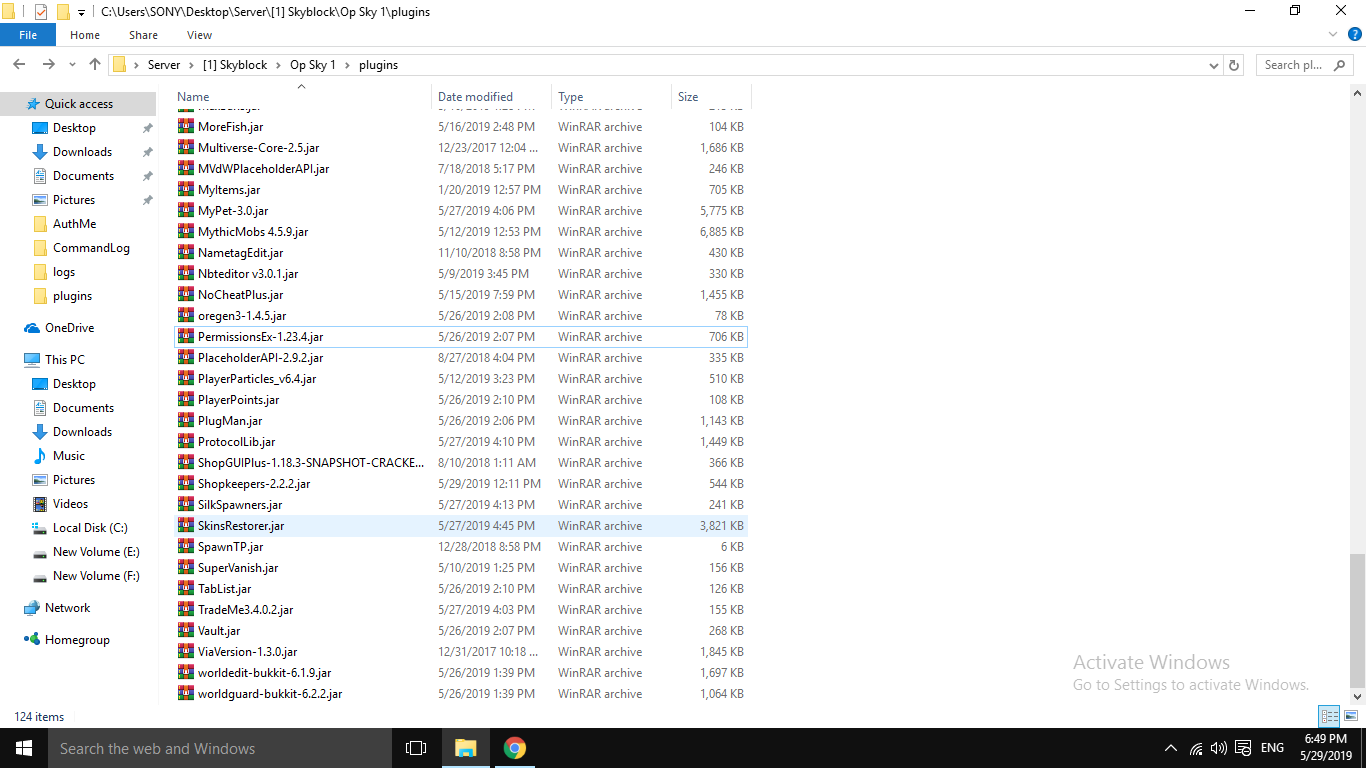Select ShopGUIPlus-1.18.3-SNAPSHOT file name
The image size is (1366, 768).
[311, 463]
